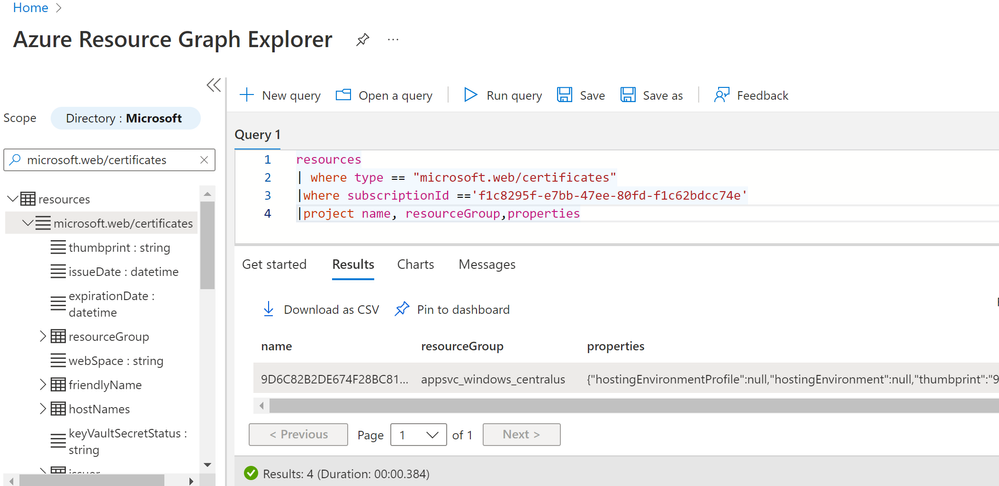Screen dimensions: 999x486
Task: Open the page number dropdown
Action: click(418, 434)
